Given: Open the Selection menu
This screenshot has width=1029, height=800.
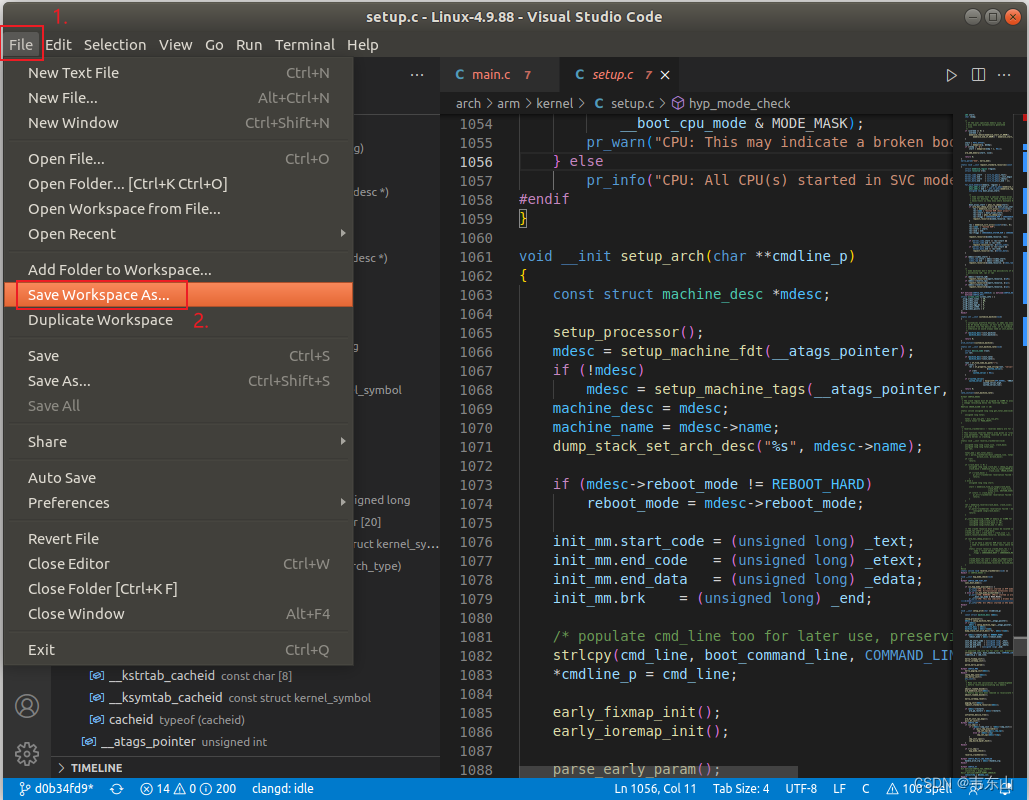Looking at the screenshot, I should pyautogui.click(x=115, y=45).
